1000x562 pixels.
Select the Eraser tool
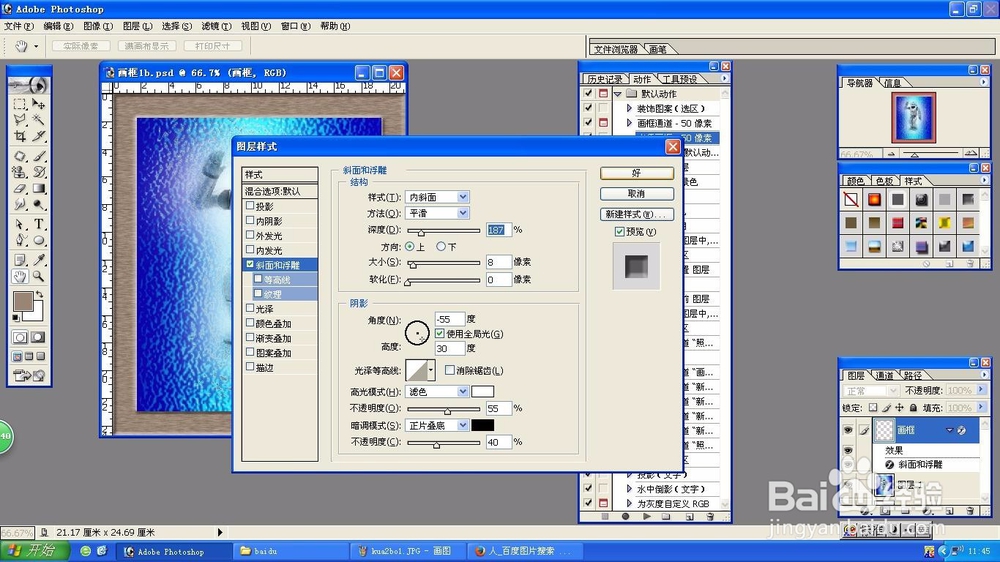20,188
